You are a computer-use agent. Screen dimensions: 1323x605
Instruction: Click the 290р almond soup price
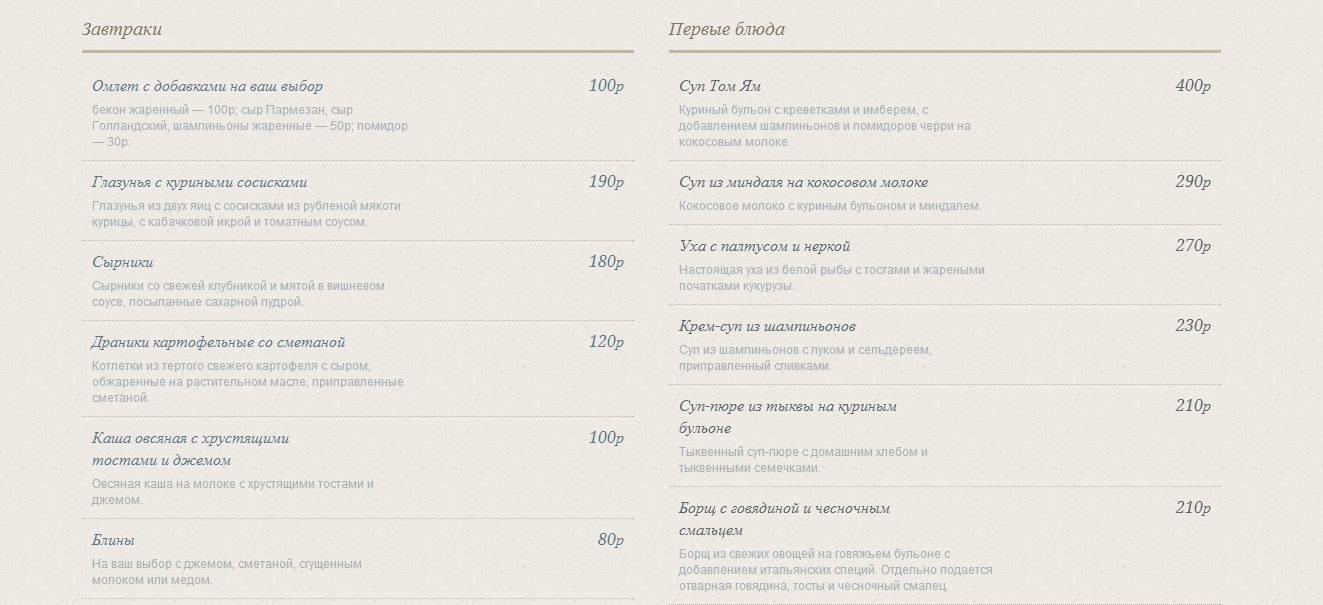(1193, 183)
